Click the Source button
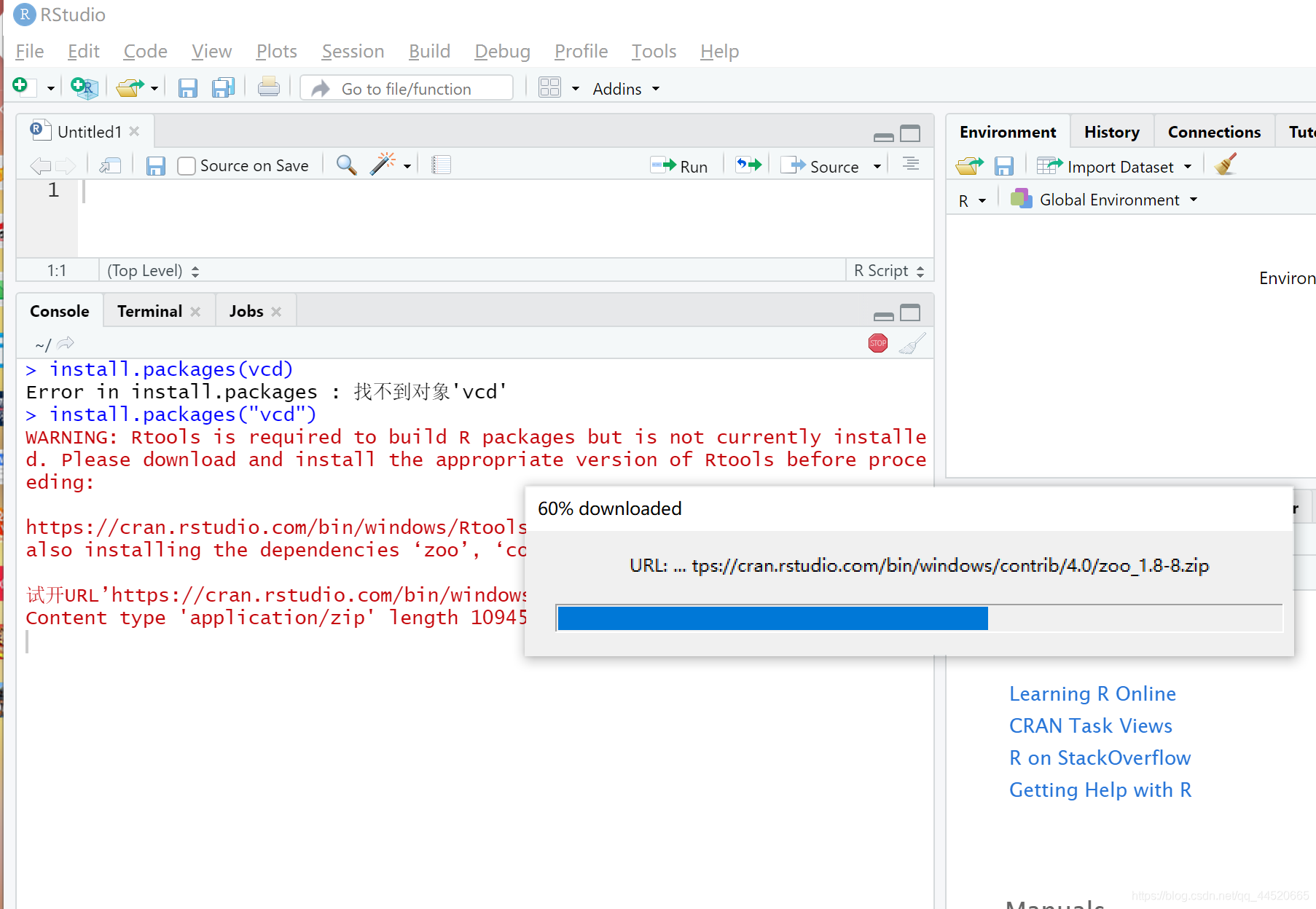The image size is (1316, 909). tap(820, 166)
